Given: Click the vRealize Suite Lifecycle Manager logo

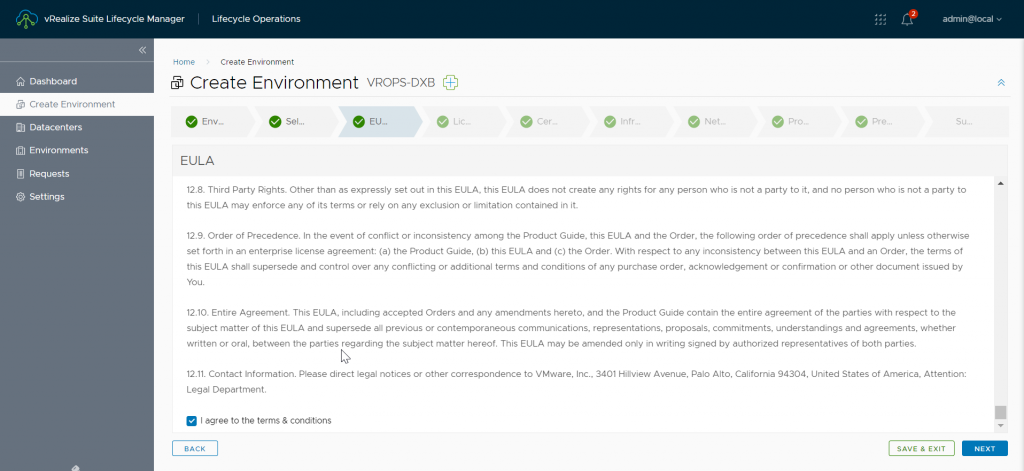Looking at the screenshot, I should click(26, 19).
